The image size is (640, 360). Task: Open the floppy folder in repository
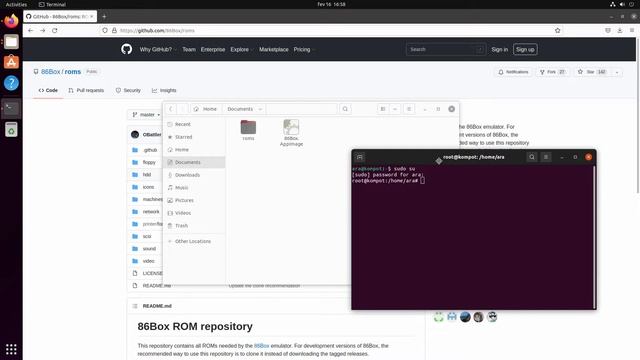click(149, 162)
